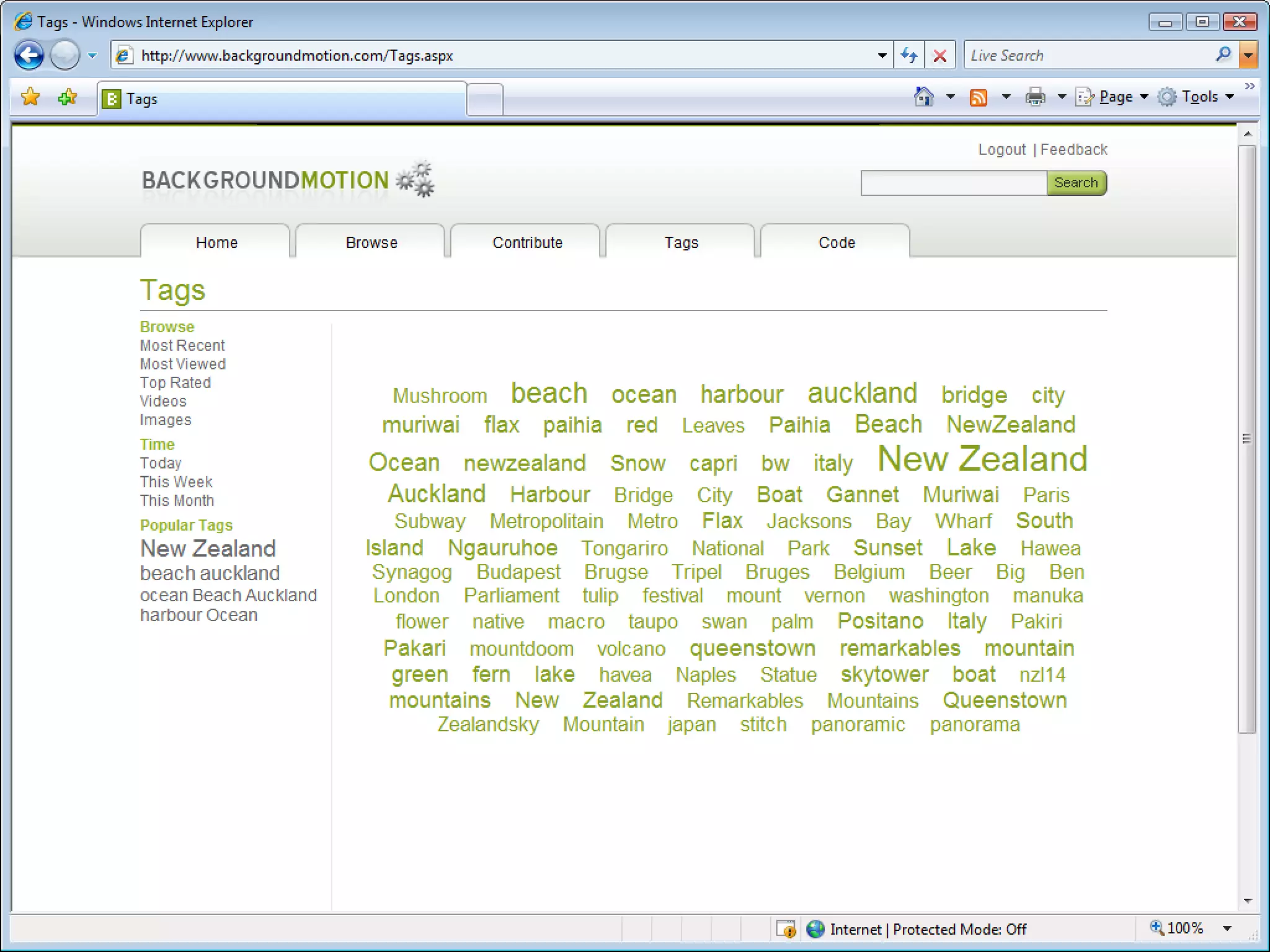
Task: Click the Gannet tag
Action: click(x=862, y=495)
